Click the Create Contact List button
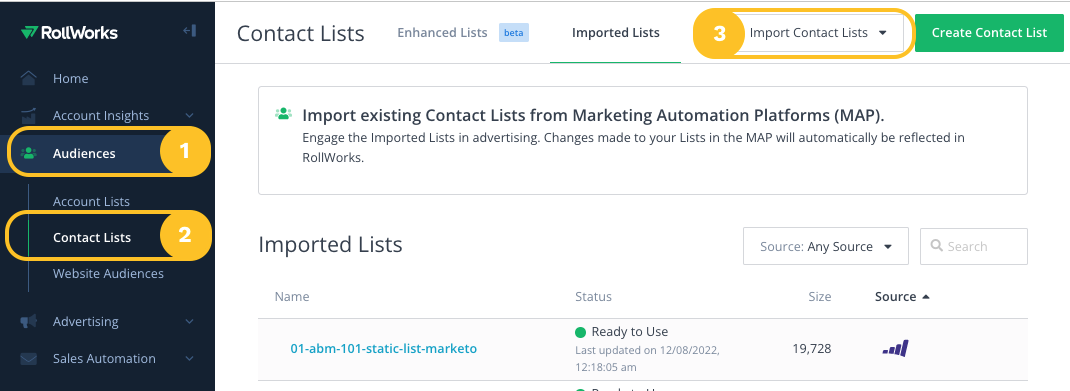This screenshot has height=391, width=1070. pos(989,33)
